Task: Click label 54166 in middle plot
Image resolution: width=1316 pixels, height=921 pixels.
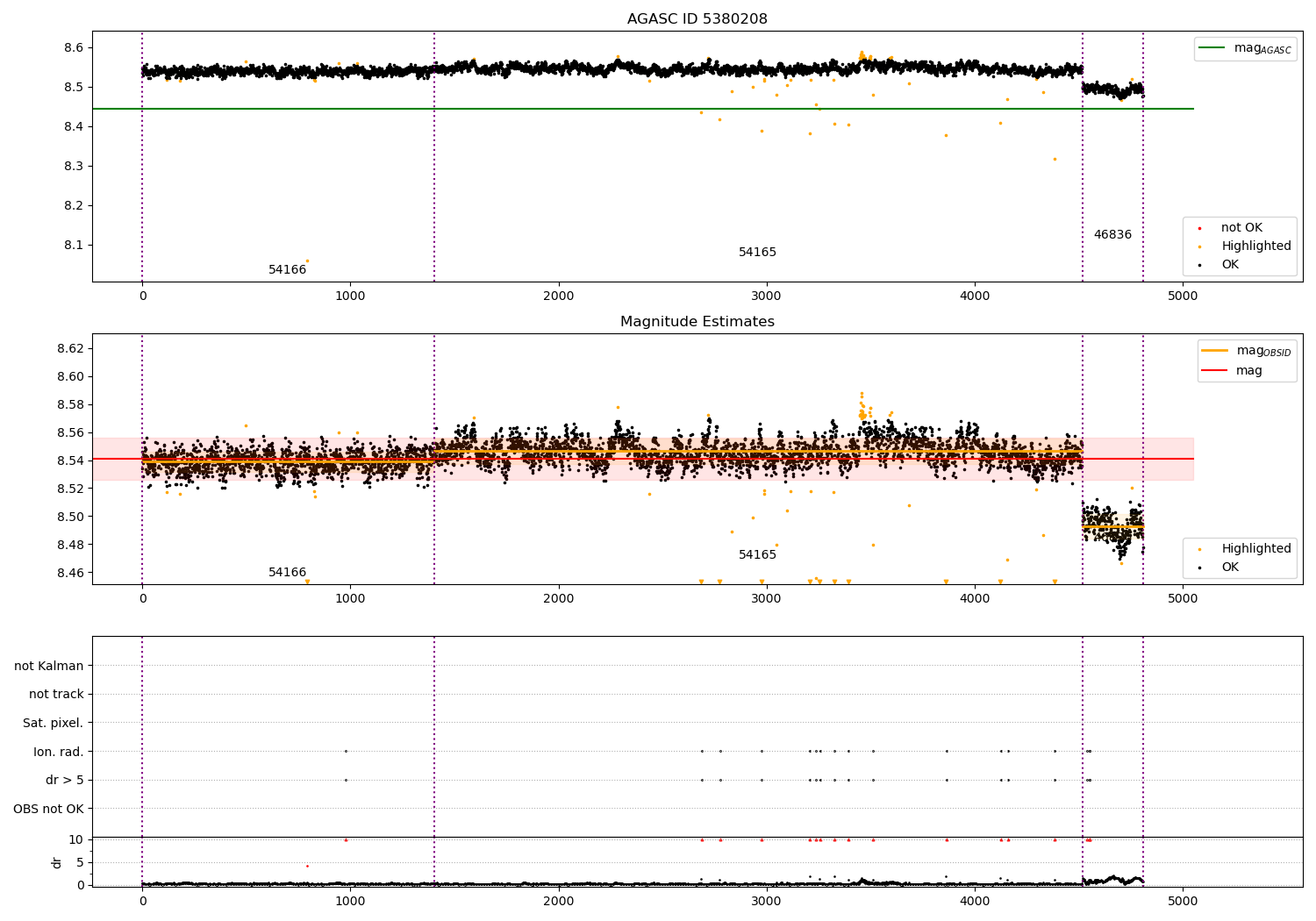Action: coord(287,573)
